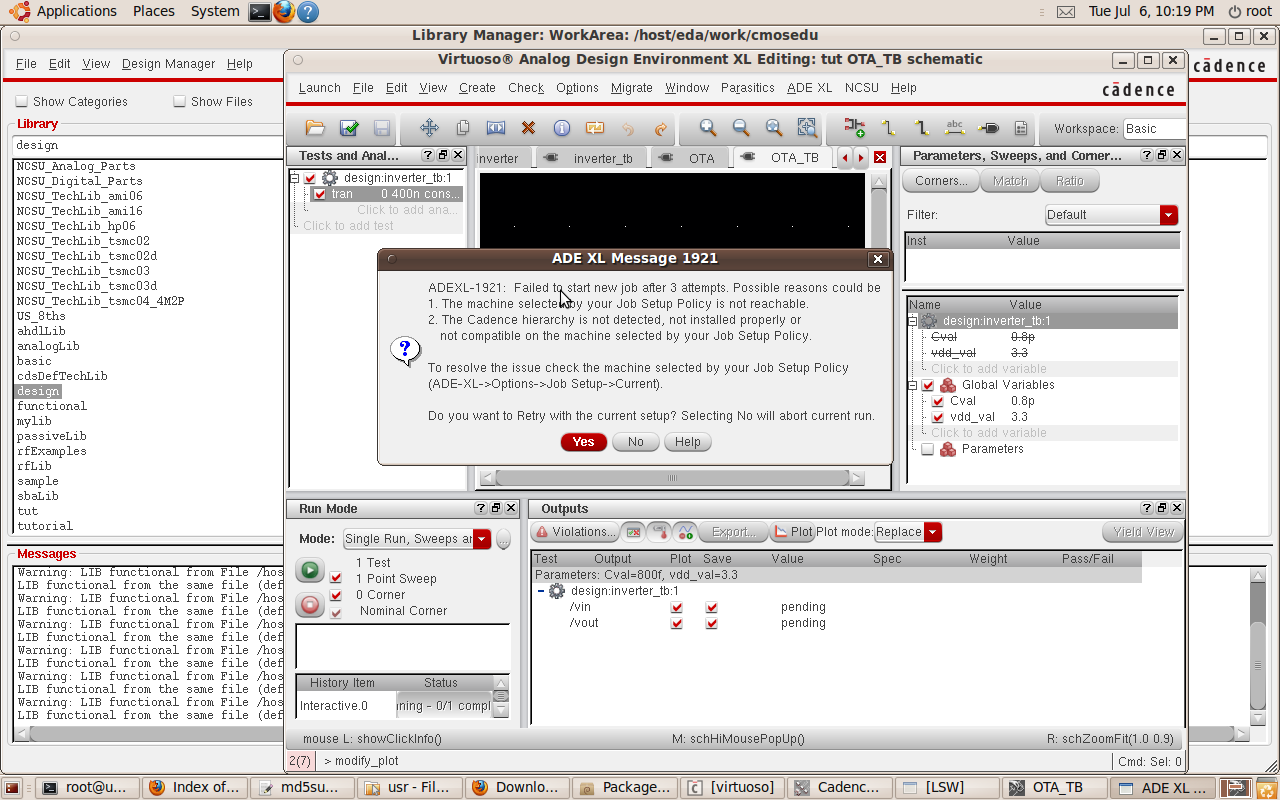Click the Violations... button
Image resolution: width=1280 pixels, height=800 pixels.
pos(574,532)
